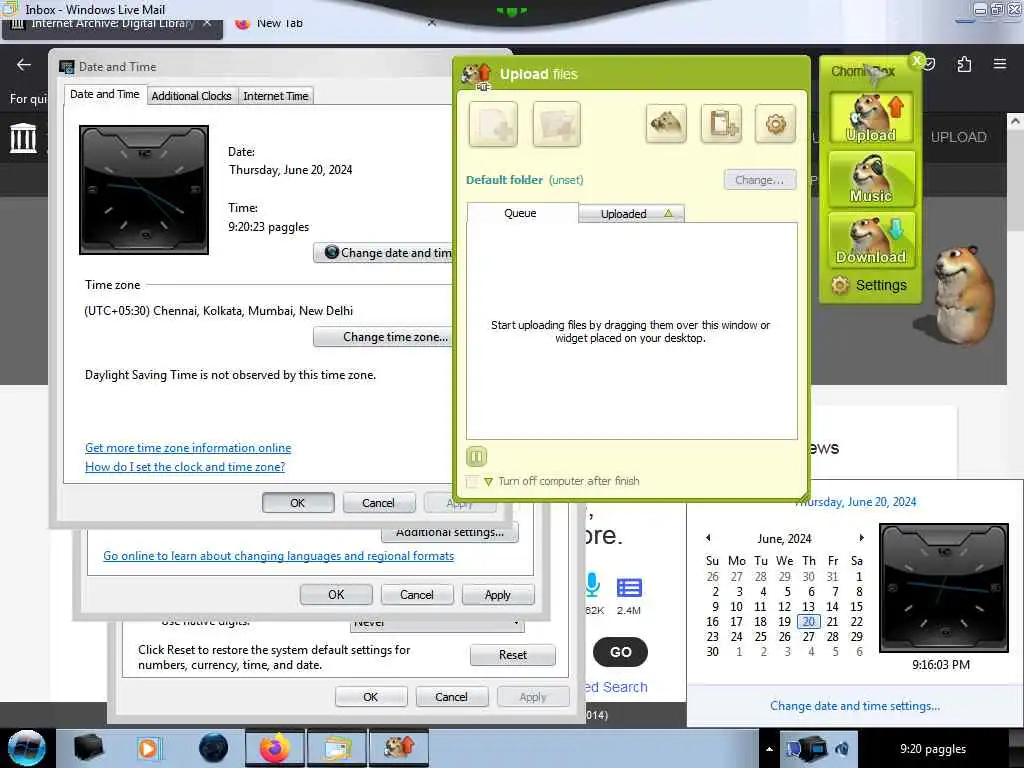
Task: Open the browser extensions puzzle icon
Action: tap(964, 64)
